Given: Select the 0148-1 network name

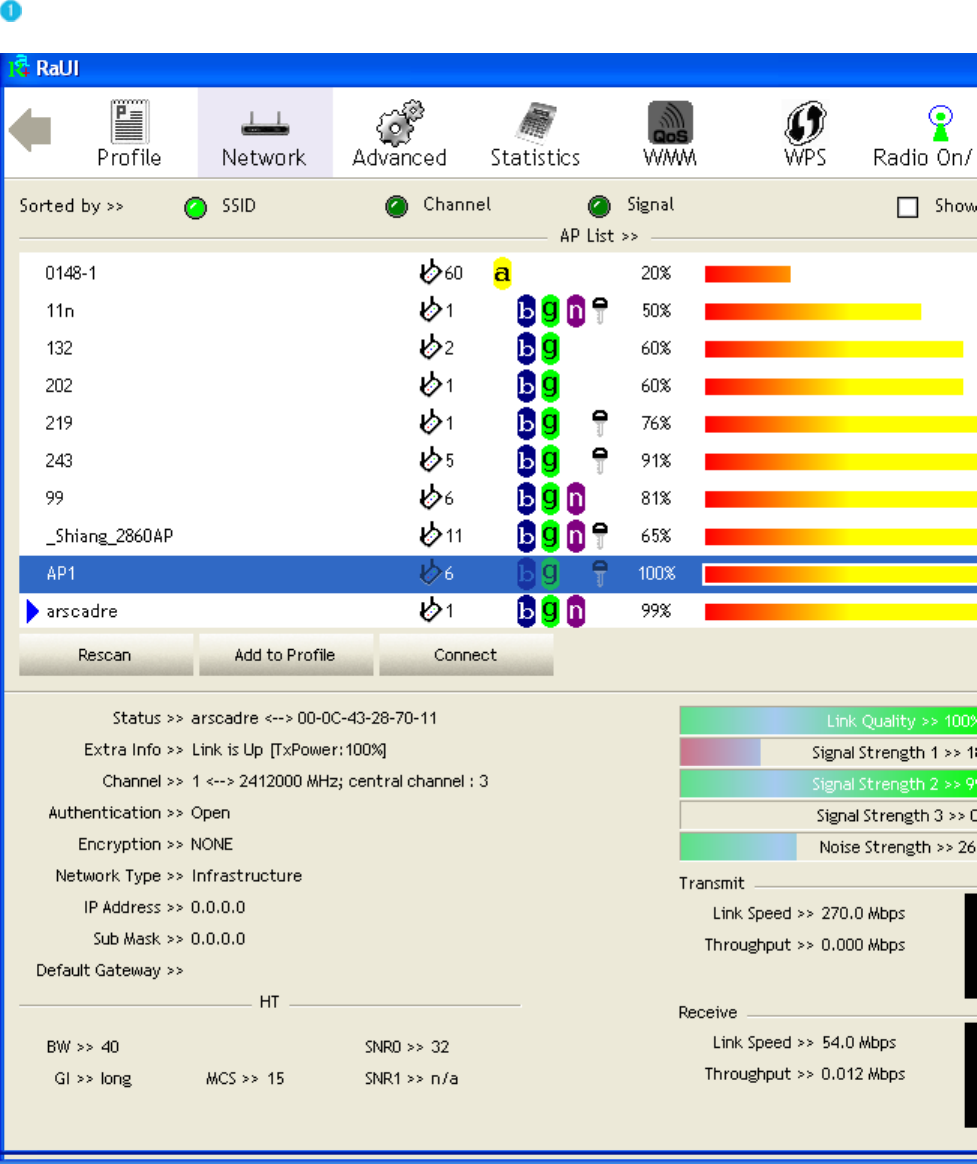Looking at the screenshot, I should [71, 273].
